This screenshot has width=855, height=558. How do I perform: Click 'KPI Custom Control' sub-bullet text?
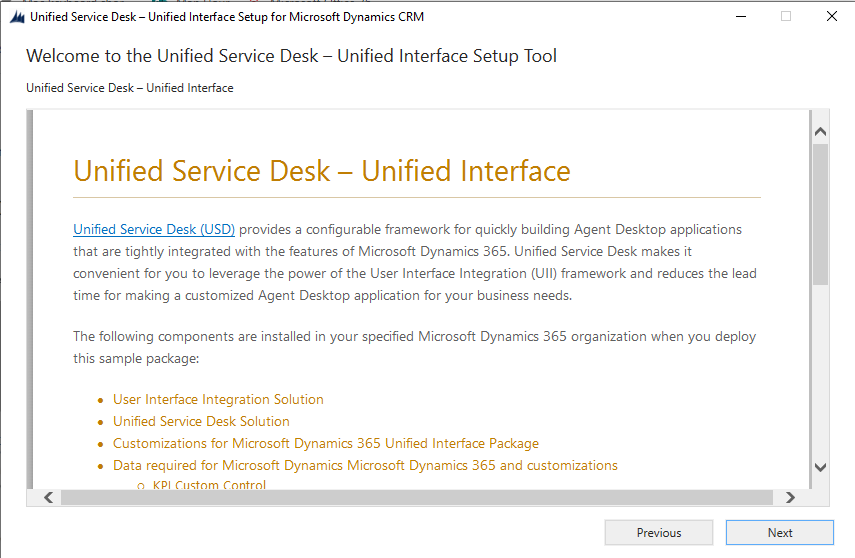coord(209,484)
